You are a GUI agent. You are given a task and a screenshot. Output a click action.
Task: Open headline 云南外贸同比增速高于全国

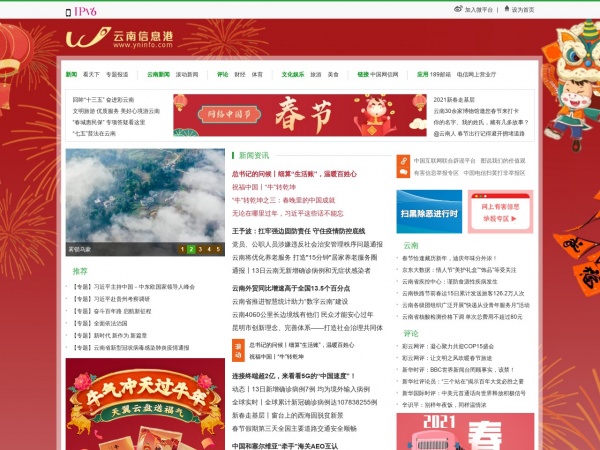point(291,288)
